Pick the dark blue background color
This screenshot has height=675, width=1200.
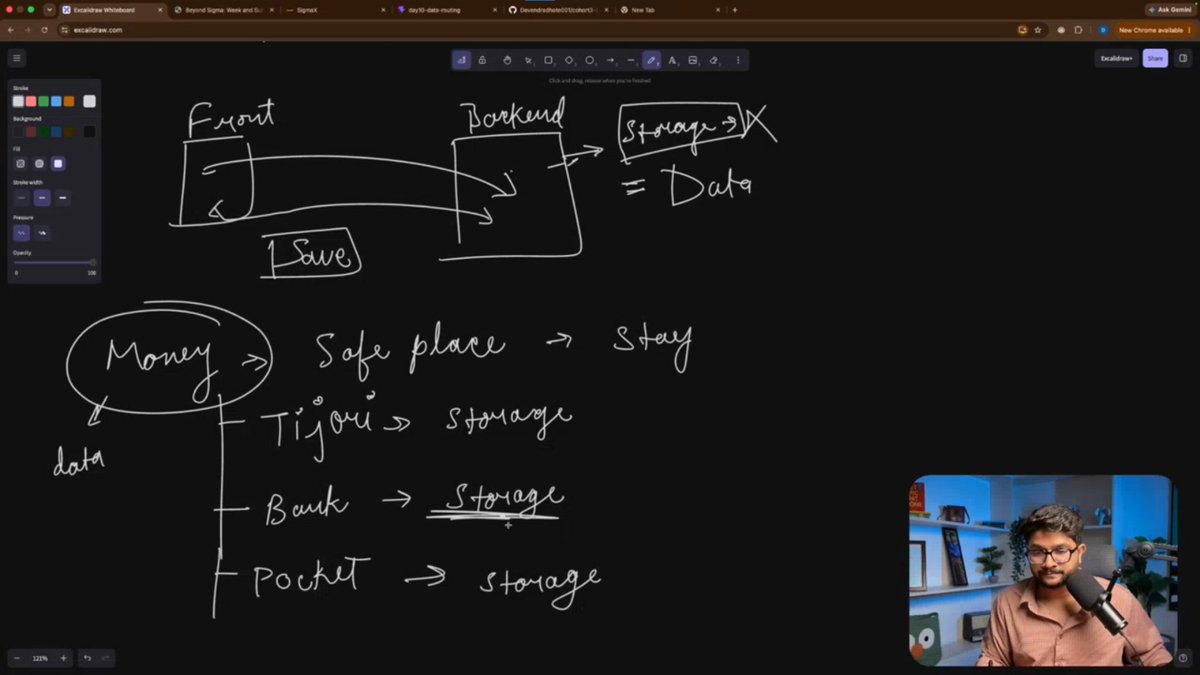(x=56, y=131)
